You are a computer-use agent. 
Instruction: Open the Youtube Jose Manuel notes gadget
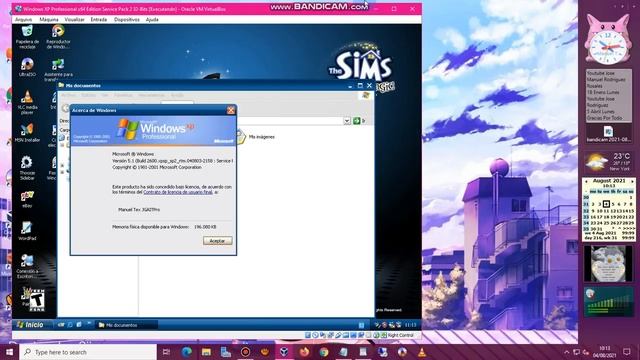pyautogui.click(x=608, y=96)
